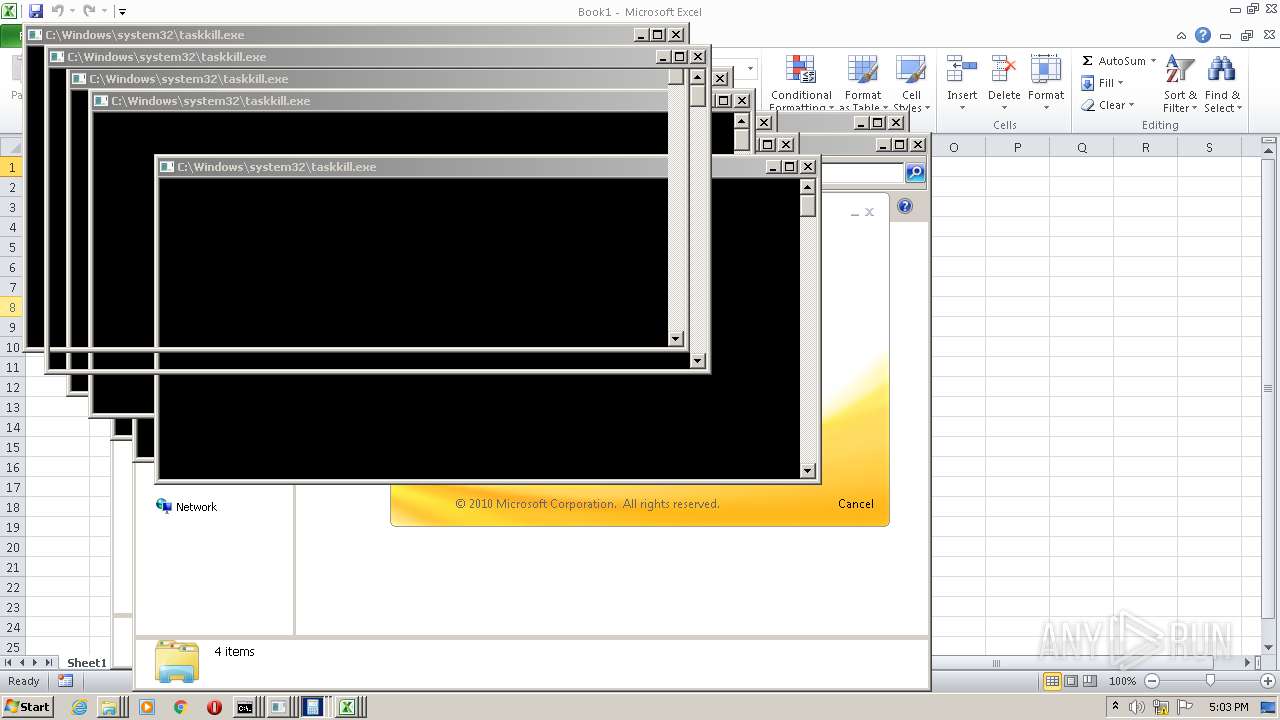Open Google Chrome from taskbar
This screenshot has height=720, width=1280.
pyautogui.click(x=181, y=707)
